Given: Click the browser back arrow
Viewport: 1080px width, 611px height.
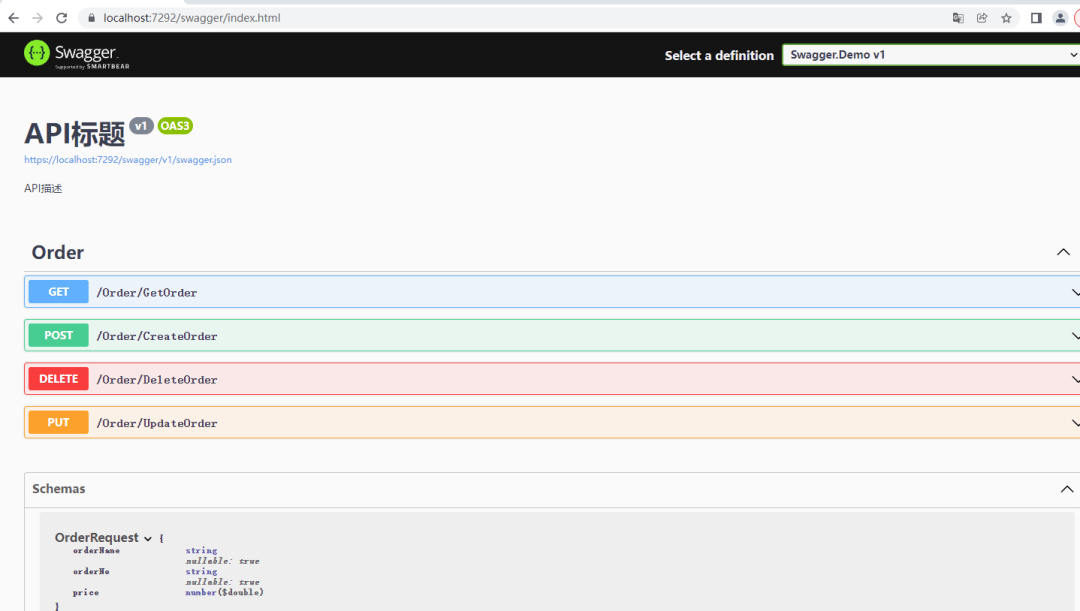Looking at the screenshot, I should [x=14, y=18].
